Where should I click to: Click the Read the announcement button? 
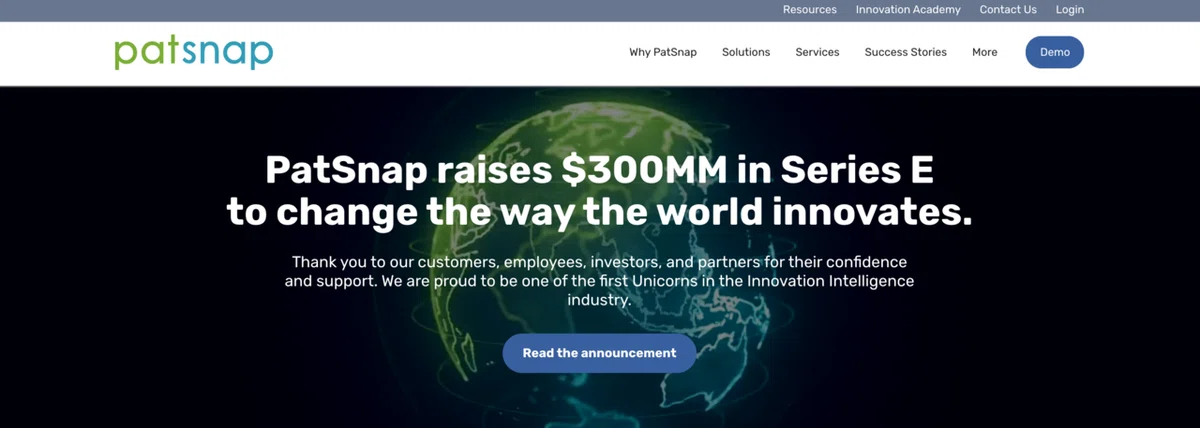coord(599,353)
